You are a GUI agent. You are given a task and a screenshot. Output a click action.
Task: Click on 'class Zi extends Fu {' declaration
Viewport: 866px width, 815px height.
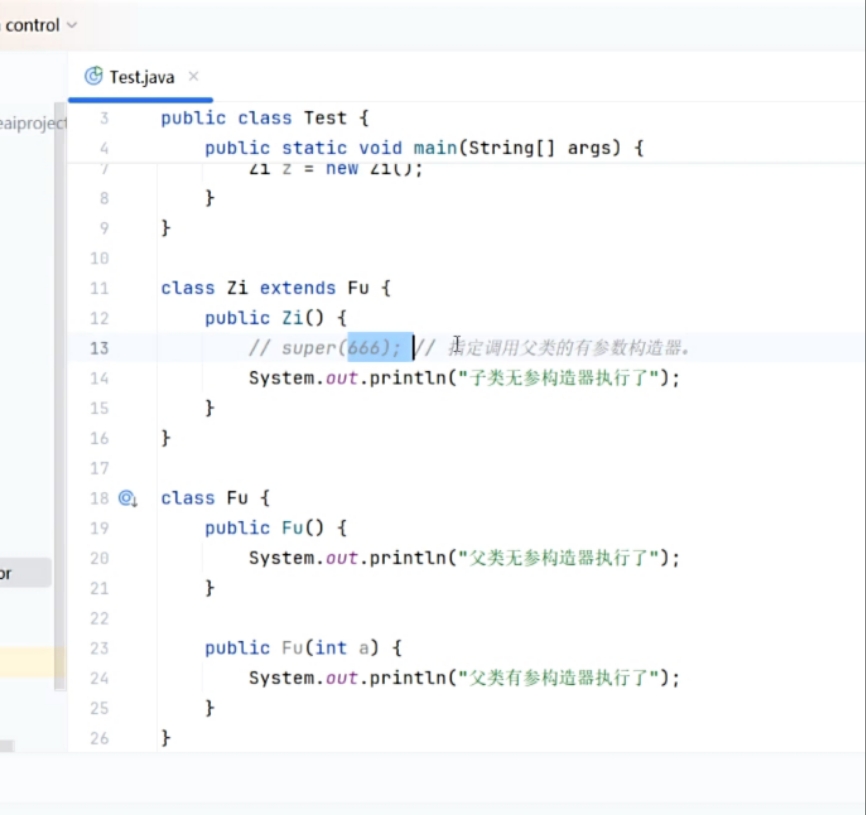(x=276, y=288)
